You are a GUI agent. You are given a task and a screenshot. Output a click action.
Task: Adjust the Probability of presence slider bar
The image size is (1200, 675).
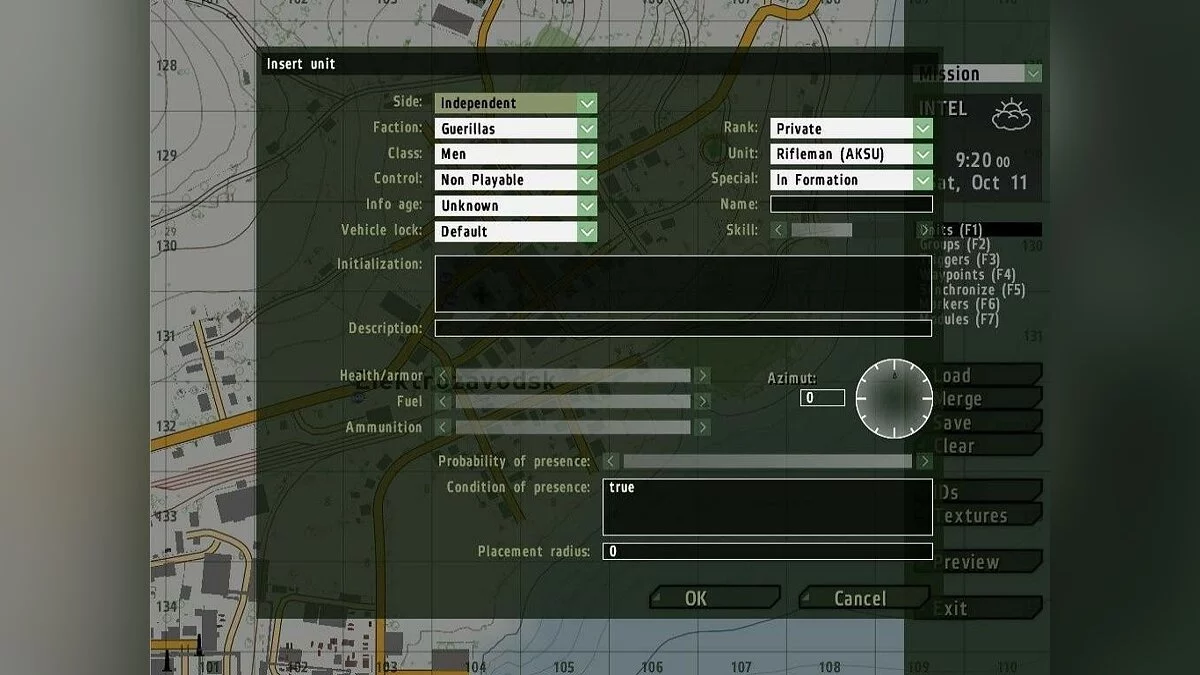point(767,461)
